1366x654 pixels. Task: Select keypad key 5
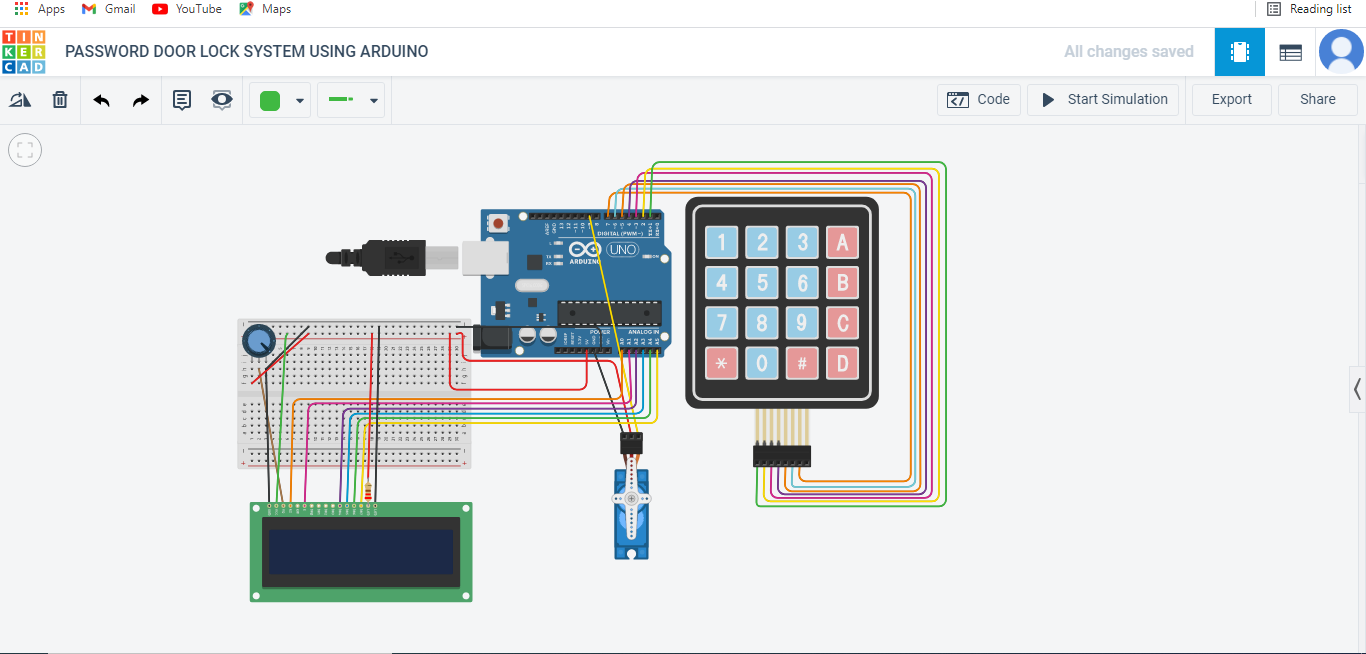[762, 283]
